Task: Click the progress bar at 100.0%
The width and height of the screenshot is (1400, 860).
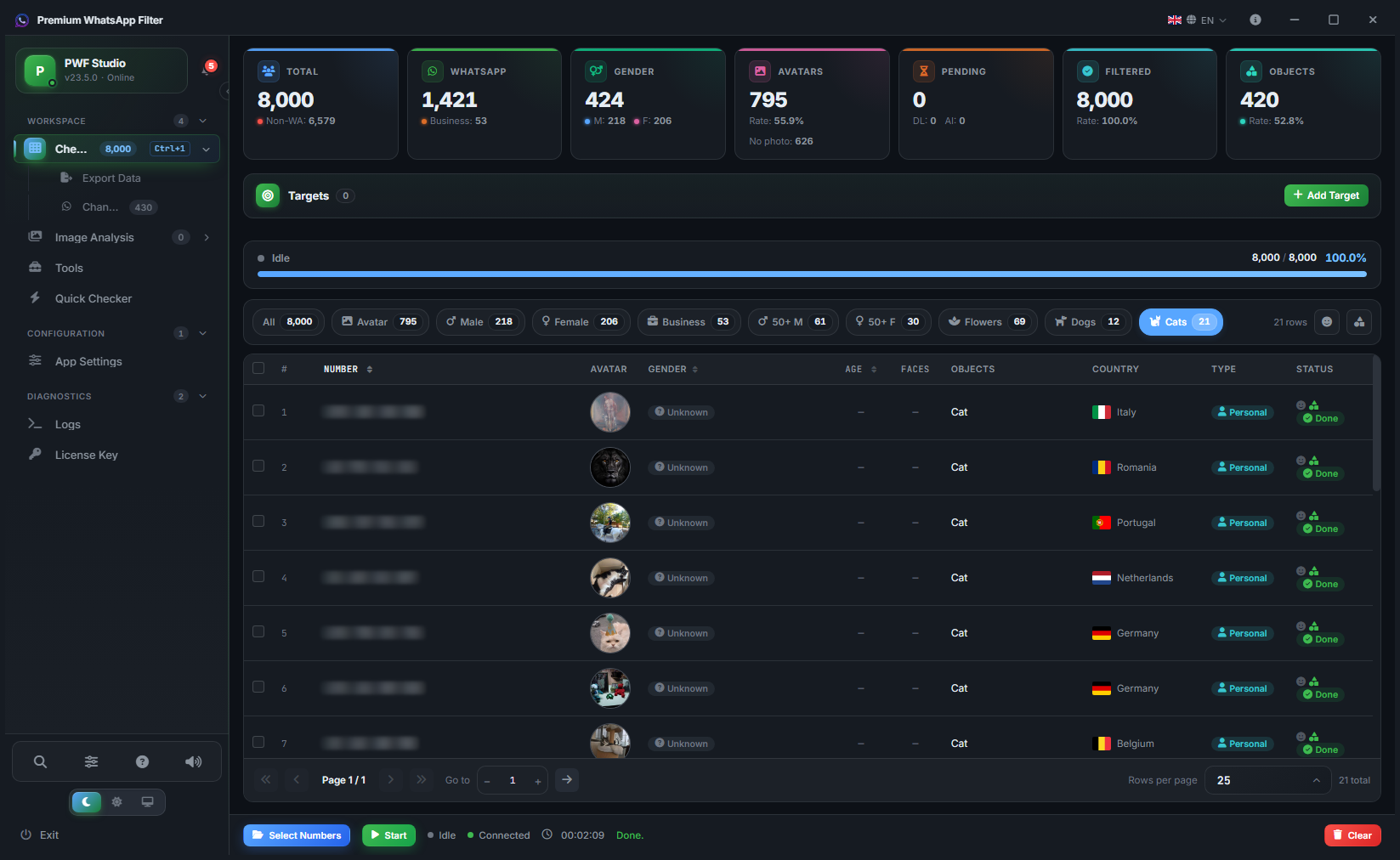Action: click(812, 274)
